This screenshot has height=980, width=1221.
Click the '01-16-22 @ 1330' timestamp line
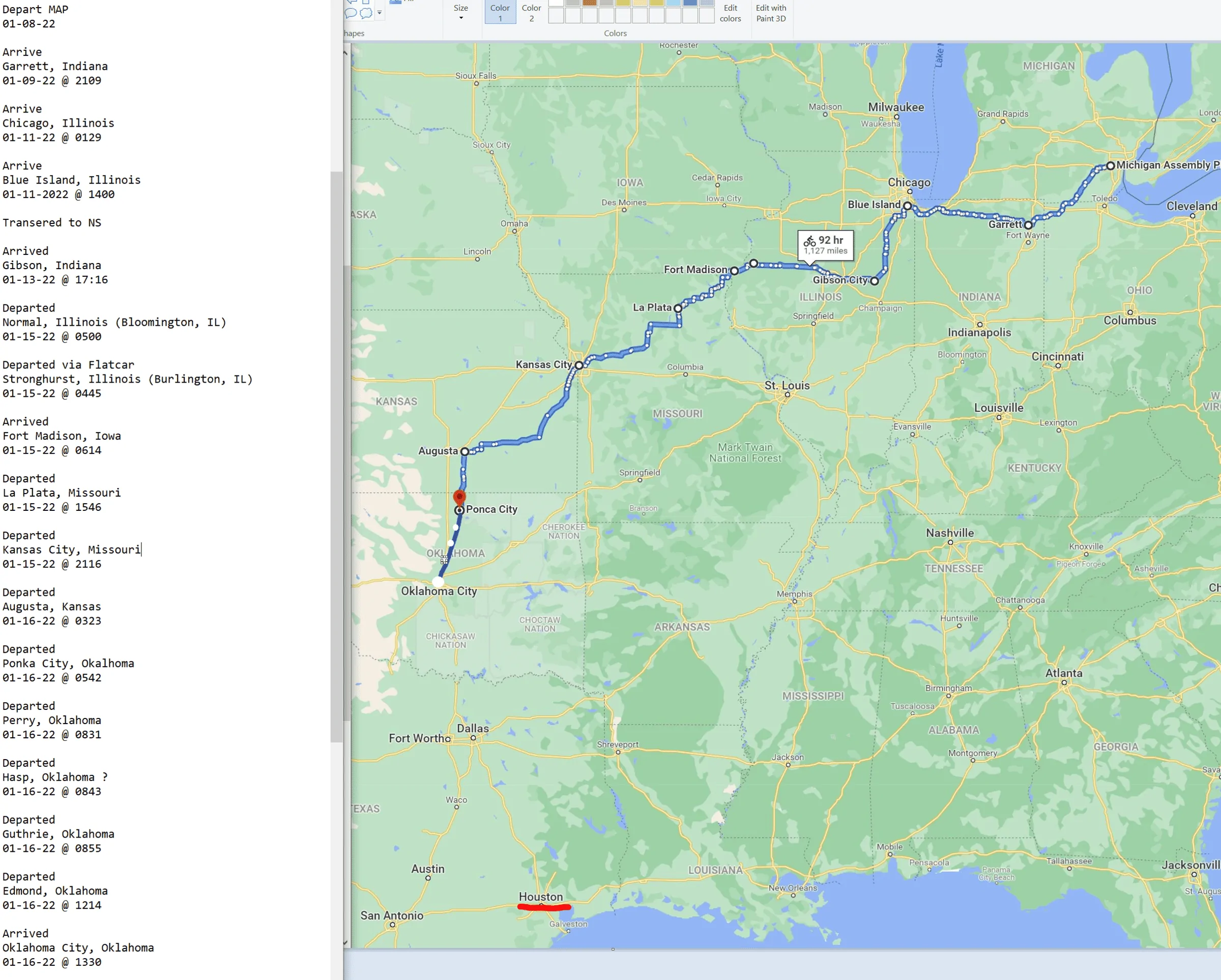51,962
